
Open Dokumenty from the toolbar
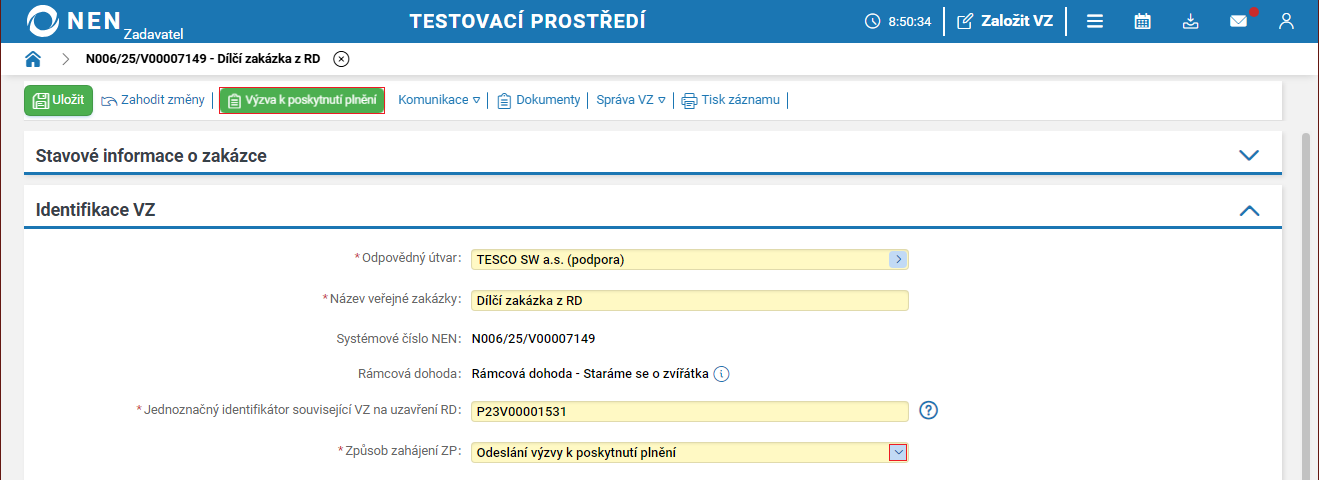coord(538,100)
